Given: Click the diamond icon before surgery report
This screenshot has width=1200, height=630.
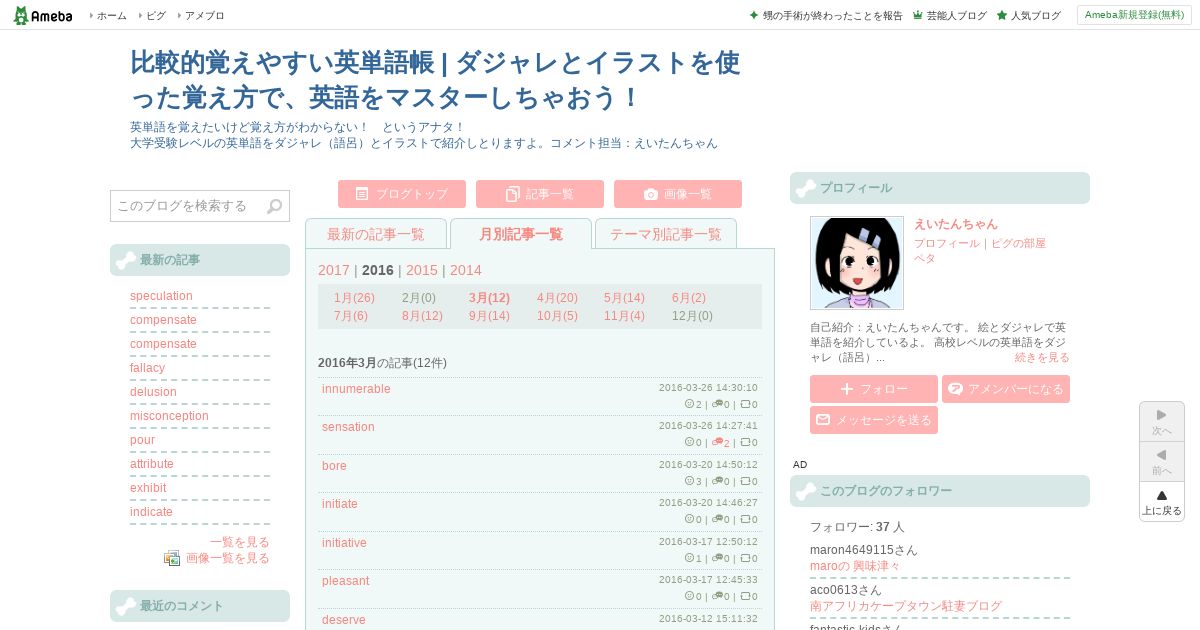Looking at the screenshot, I should pos(754,15).
